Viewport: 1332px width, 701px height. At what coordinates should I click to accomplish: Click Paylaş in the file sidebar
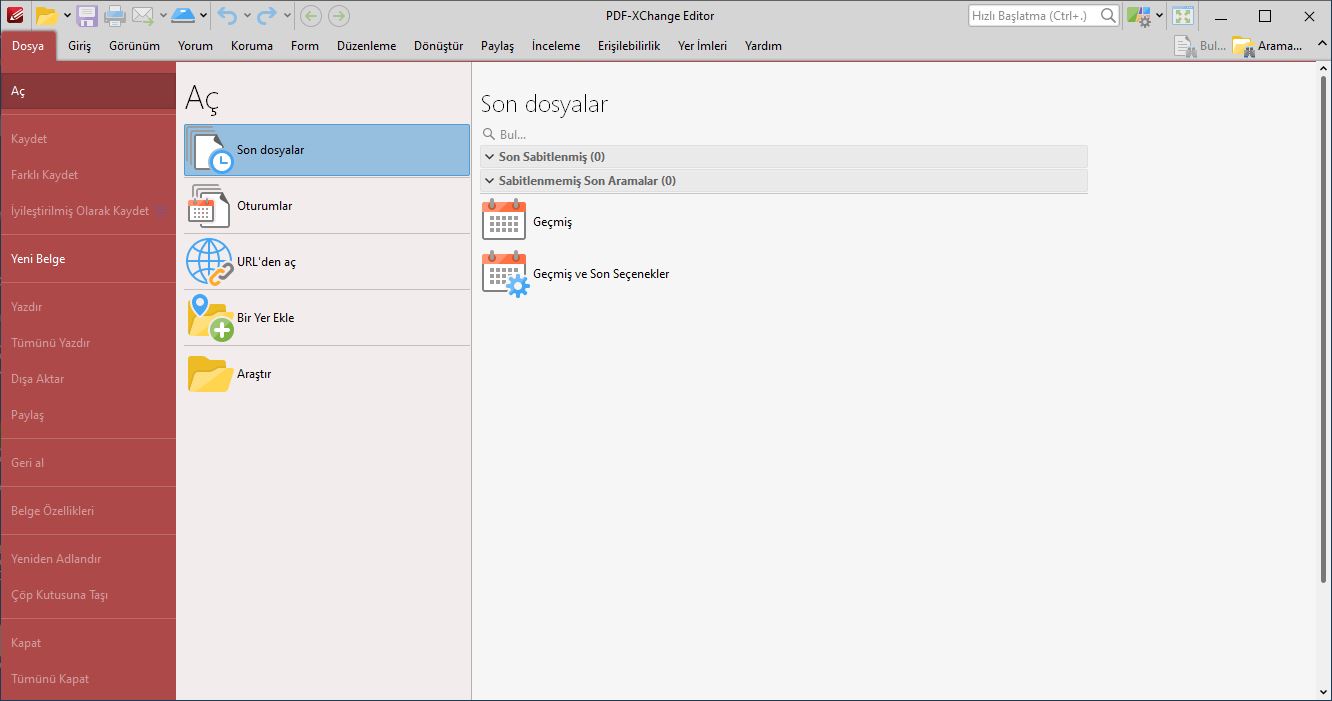coord(88,415)
